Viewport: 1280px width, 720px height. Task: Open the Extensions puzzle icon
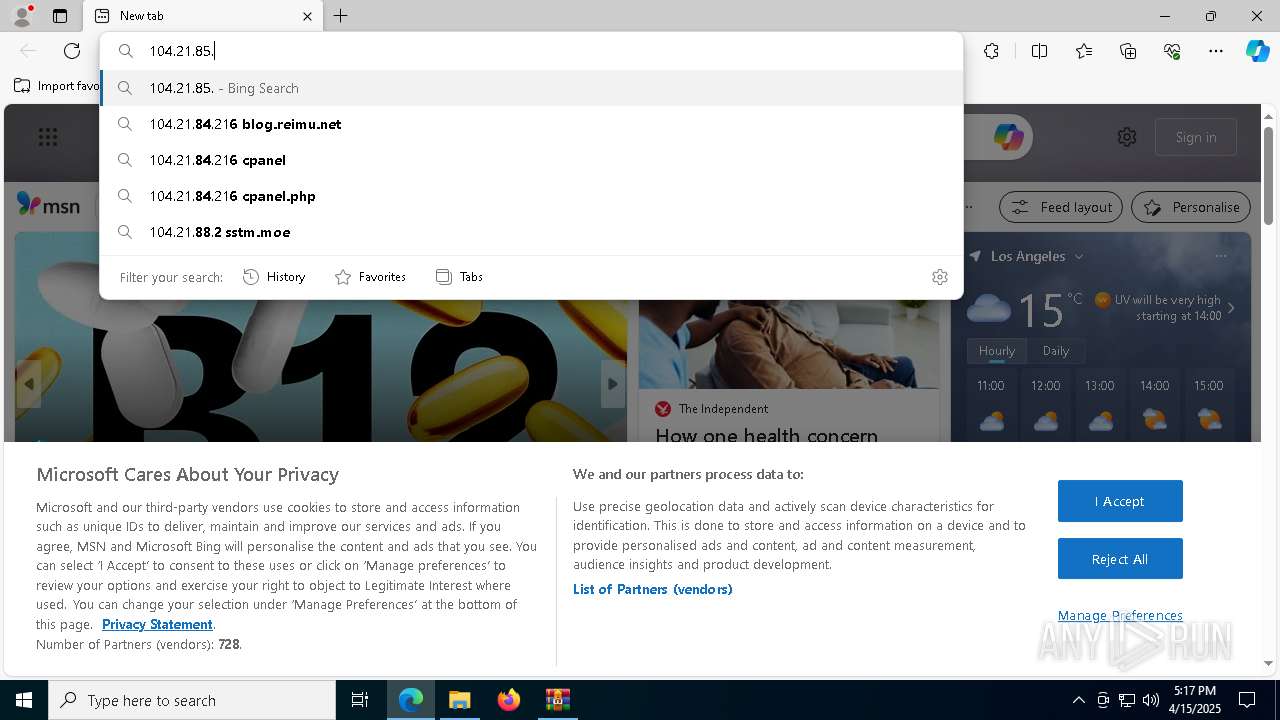tap(991, 51)
